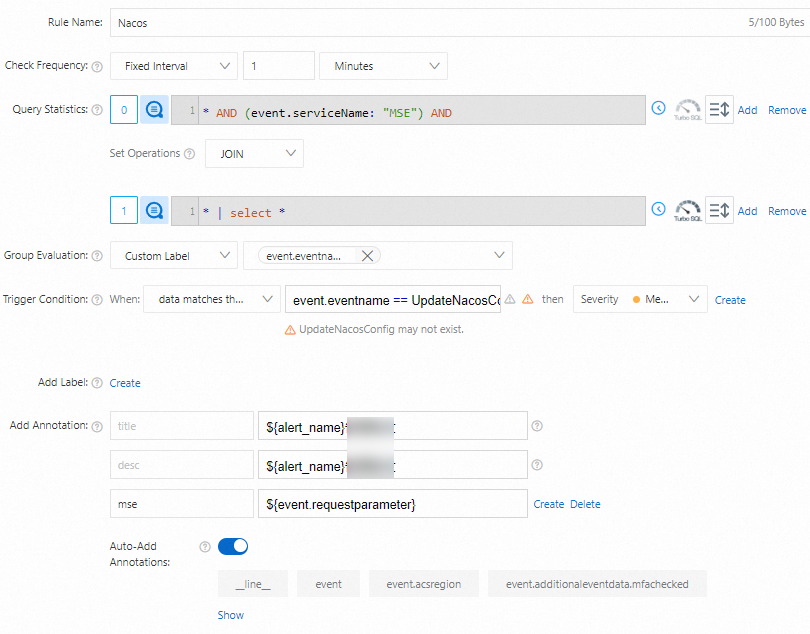810x634 pixels.
Task: Toggle Turbo SQL gauge for query 0
Action: click(x=688, y=110)
